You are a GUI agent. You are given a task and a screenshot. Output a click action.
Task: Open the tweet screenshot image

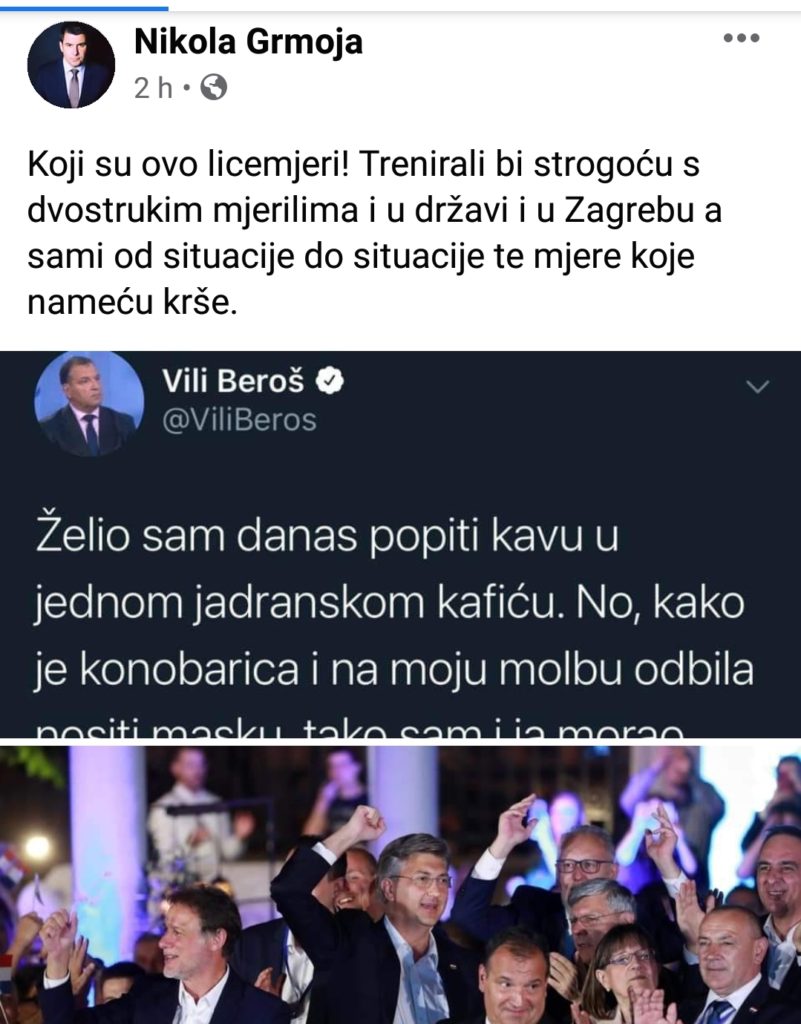pyautogui.click(x=400, y=545)
